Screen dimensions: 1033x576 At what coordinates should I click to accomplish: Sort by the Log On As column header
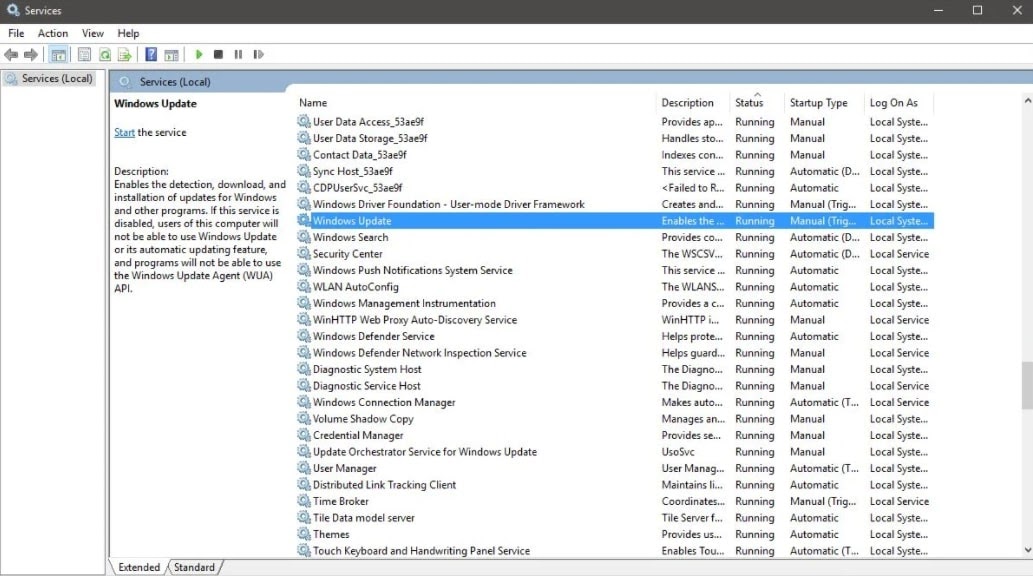click(893, 103)
